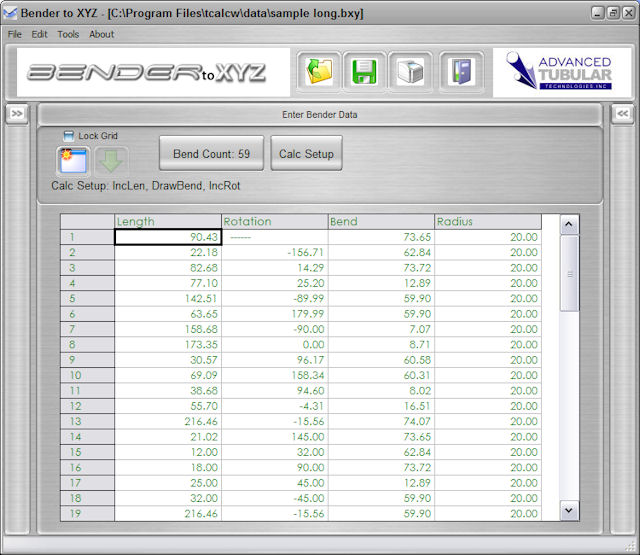The width and height of the screenshot is (640, 555).
Task: Select the Length cell in row 1
Action: click(x=167, y=237)
